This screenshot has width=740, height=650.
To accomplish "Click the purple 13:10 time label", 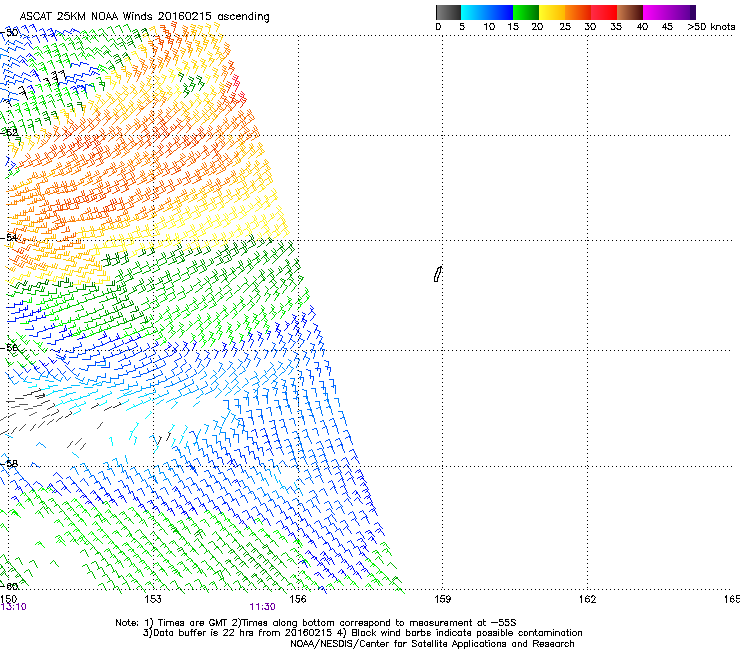I will click(x=14, y=607).
